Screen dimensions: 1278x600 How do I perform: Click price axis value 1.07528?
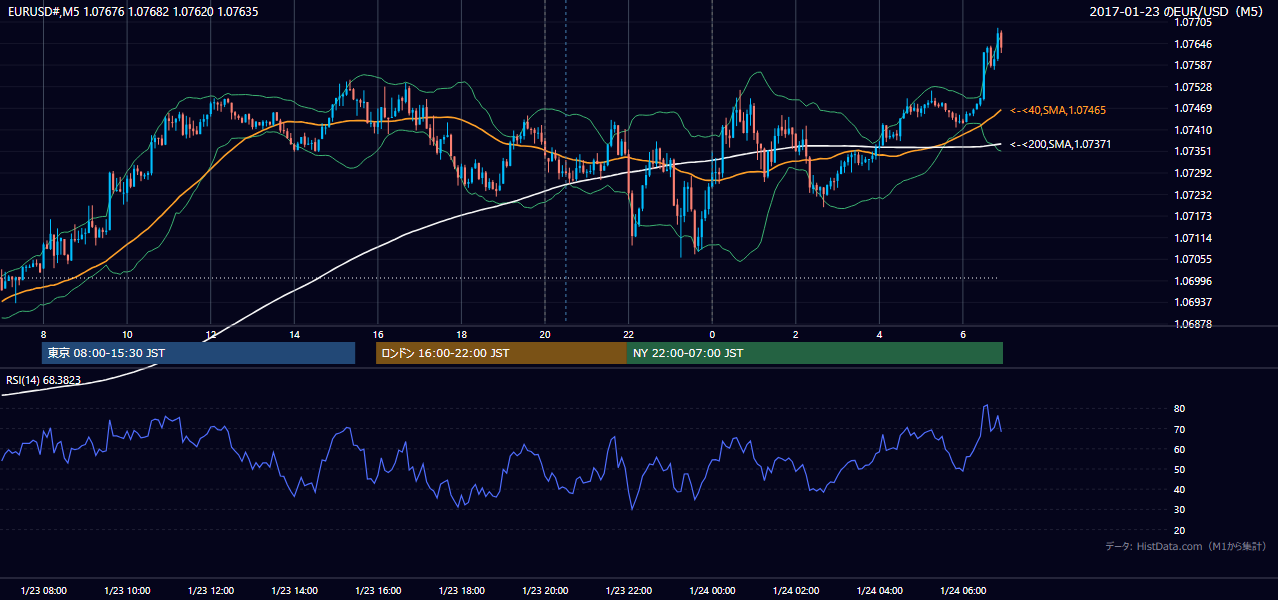tap(1193, 88)
